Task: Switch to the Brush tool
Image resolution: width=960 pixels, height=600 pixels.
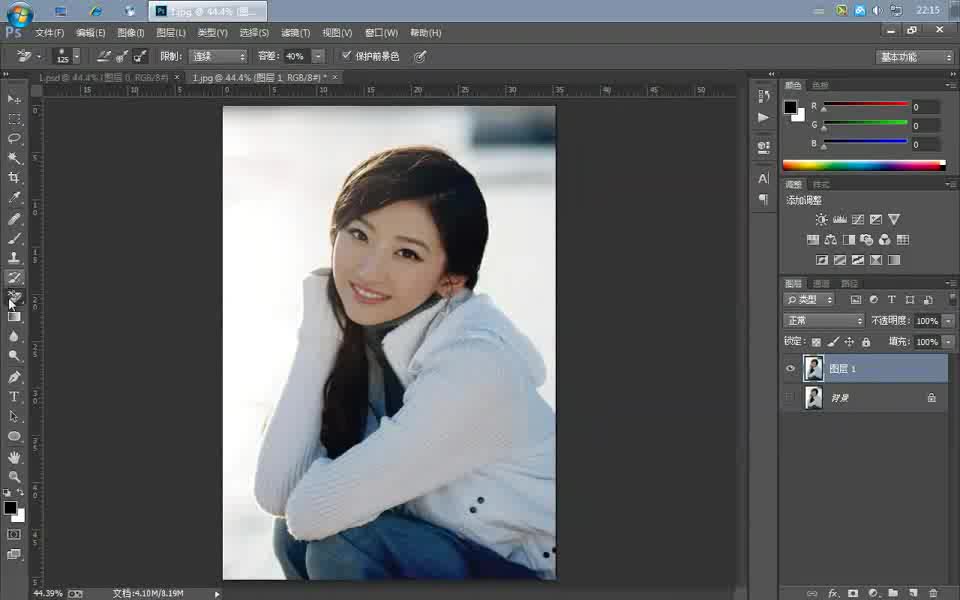Action: point(13,238)
